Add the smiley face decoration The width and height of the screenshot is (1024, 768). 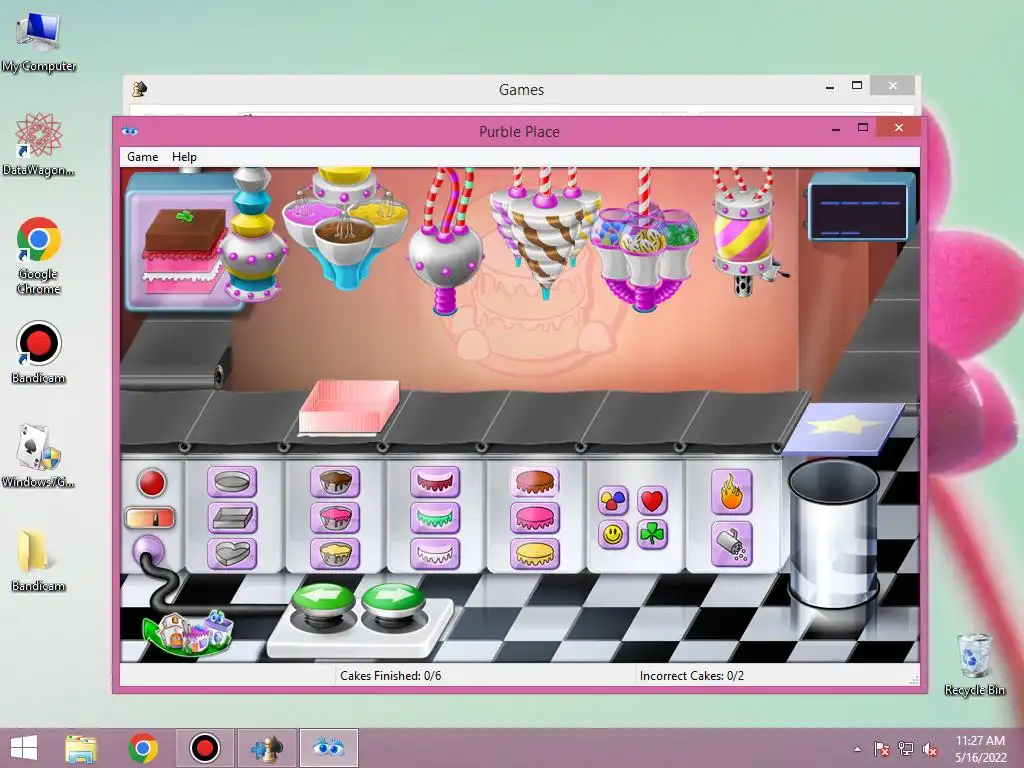(x=613, y=535)
